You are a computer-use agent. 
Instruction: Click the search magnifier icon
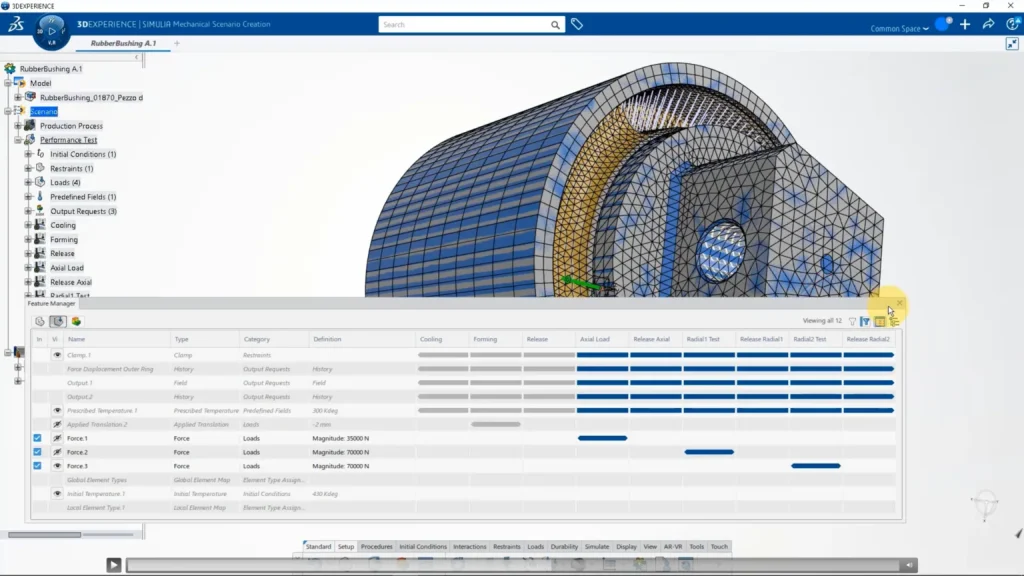point(555,25)
